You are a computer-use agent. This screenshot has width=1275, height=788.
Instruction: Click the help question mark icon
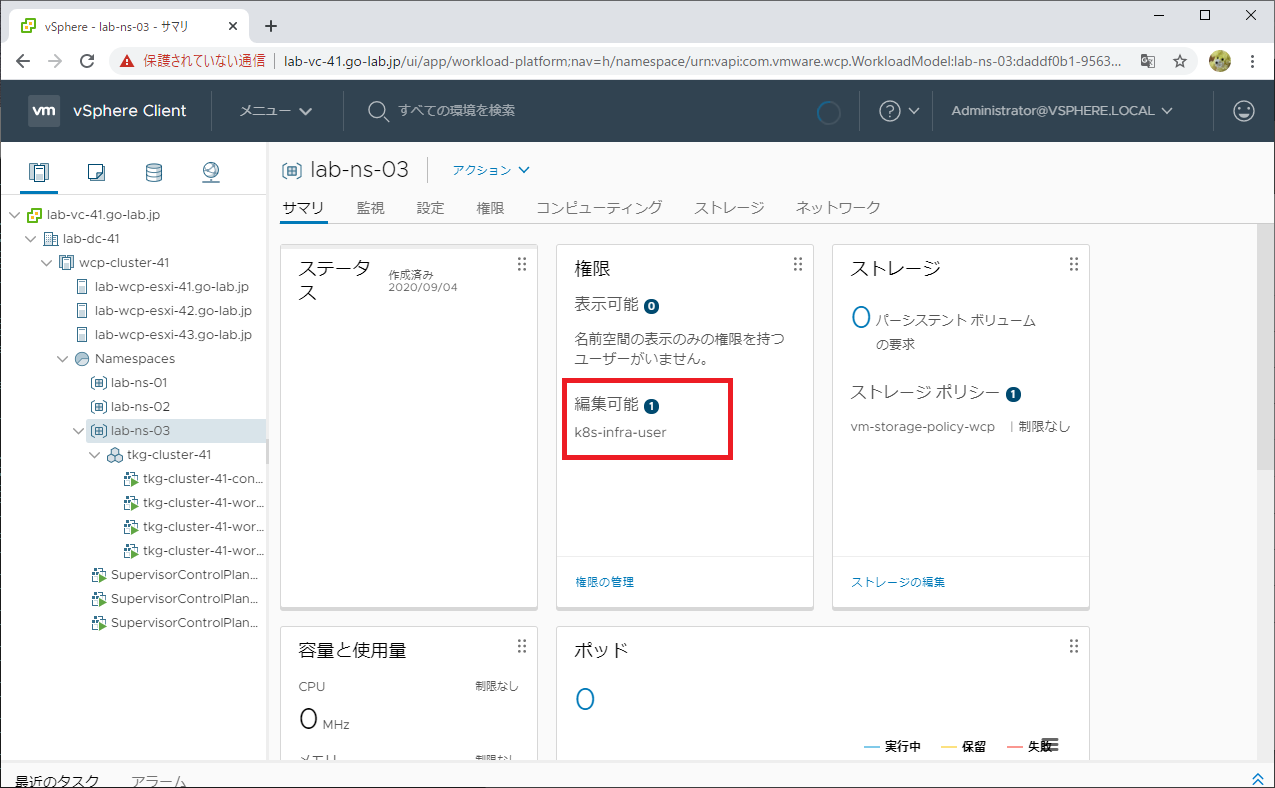[889, 111]
